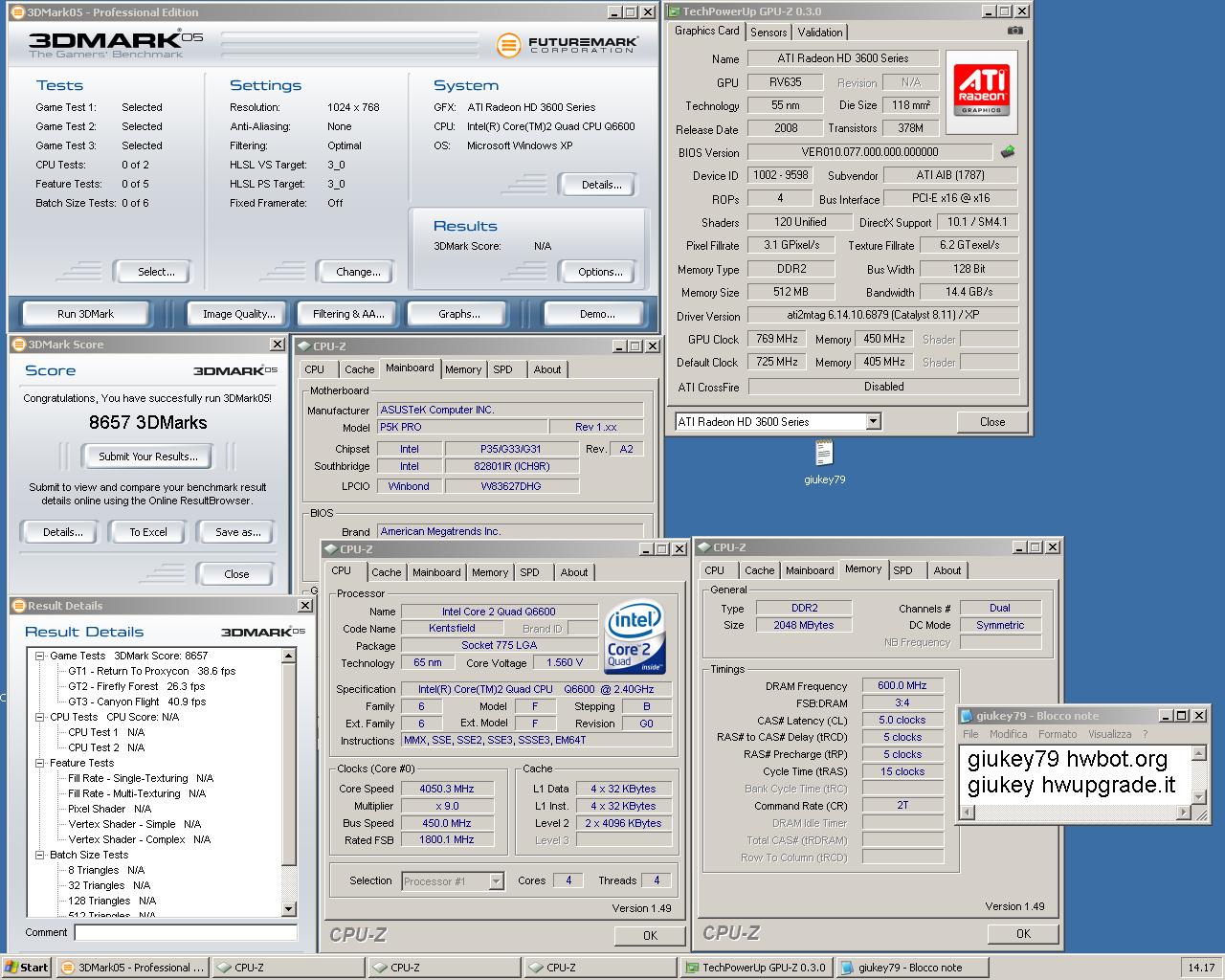
Task: Open the giukey79 desktop text file icon
Action: click(824, 453)
